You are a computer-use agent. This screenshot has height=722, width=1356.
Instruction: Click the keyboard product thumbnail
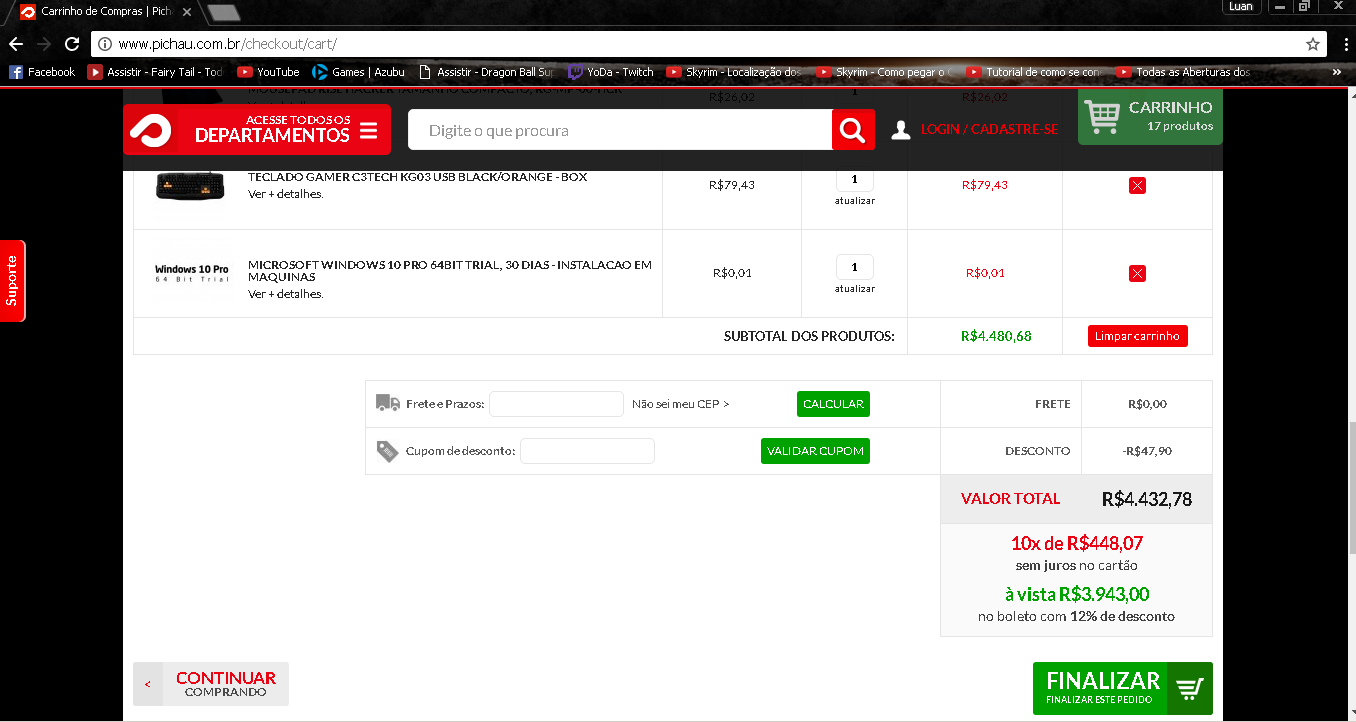click(190, 186)
